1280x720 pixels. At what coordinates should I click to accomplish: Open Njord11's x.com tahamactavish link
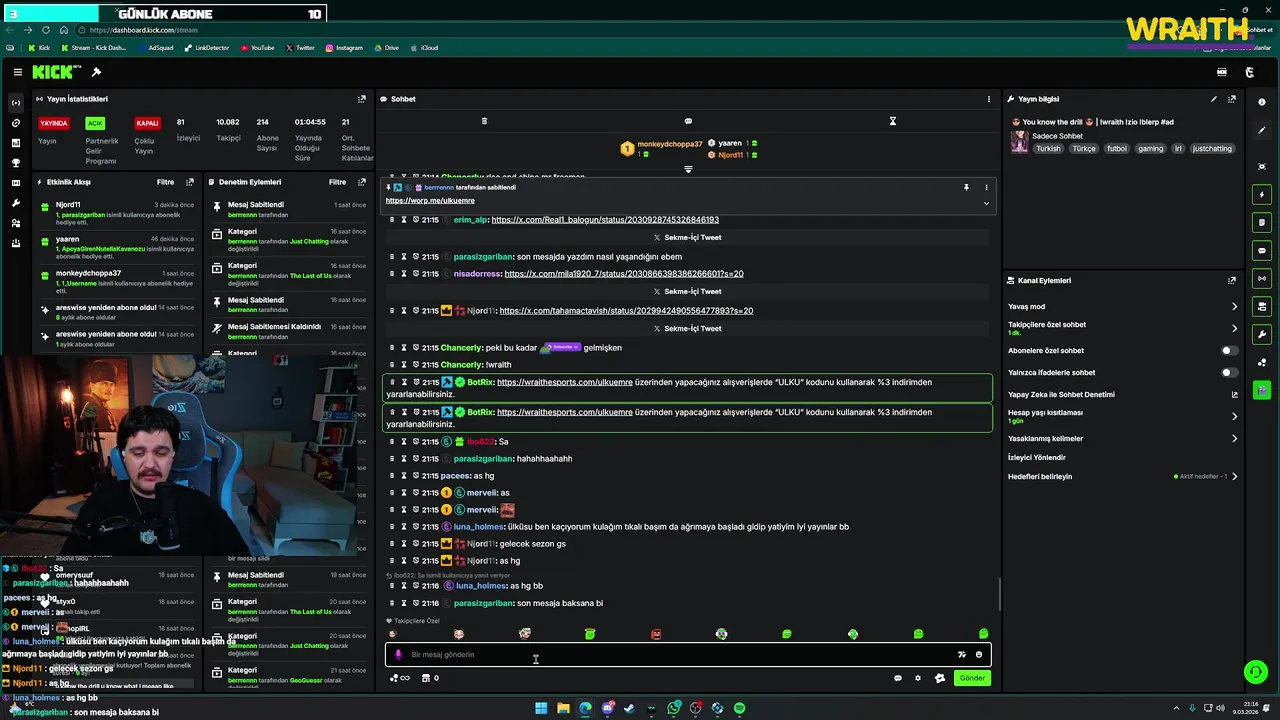[x=626, y=311]
